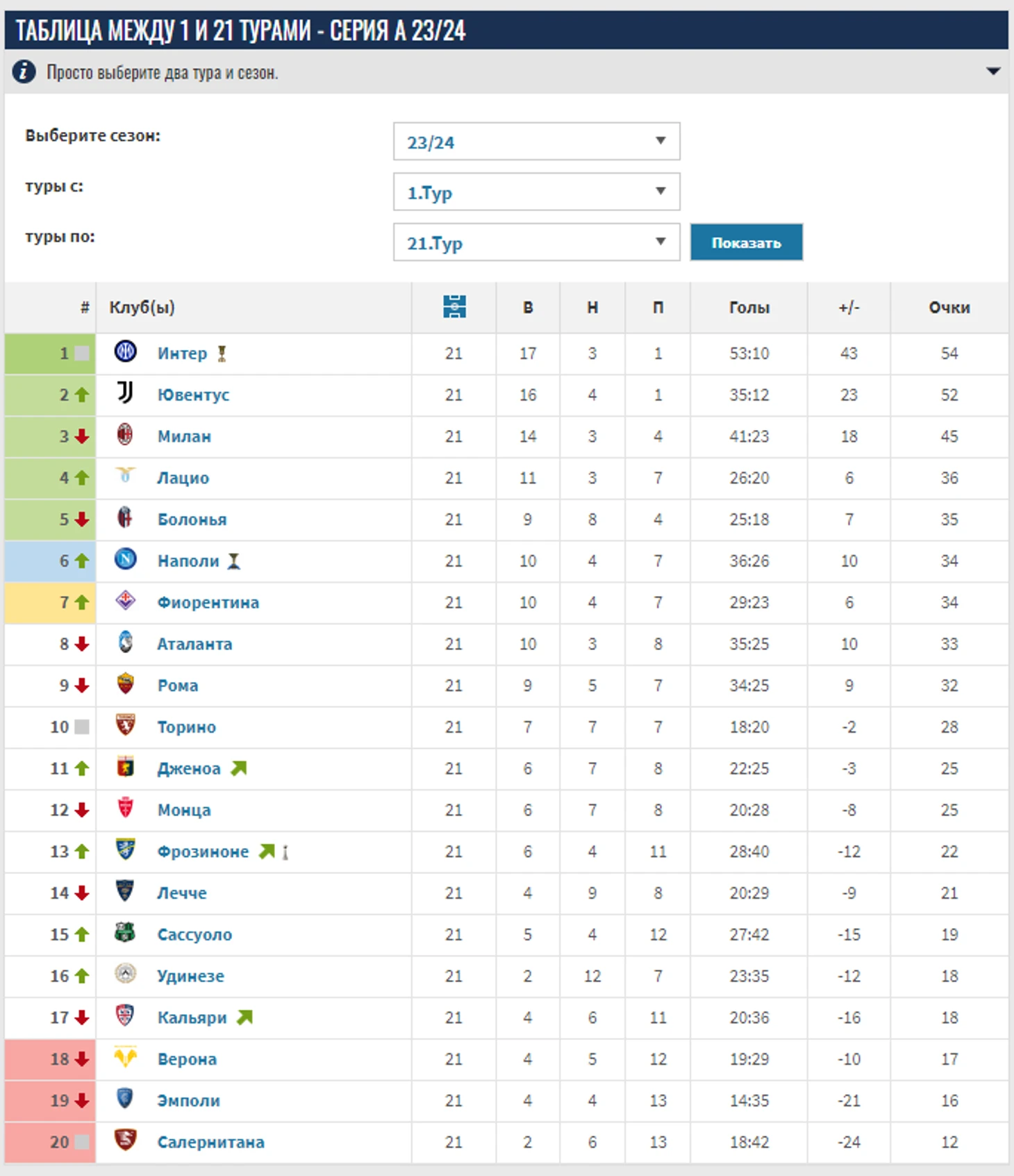
Task: Click the info icon beside instructions
Action: [x=24, y=71]
